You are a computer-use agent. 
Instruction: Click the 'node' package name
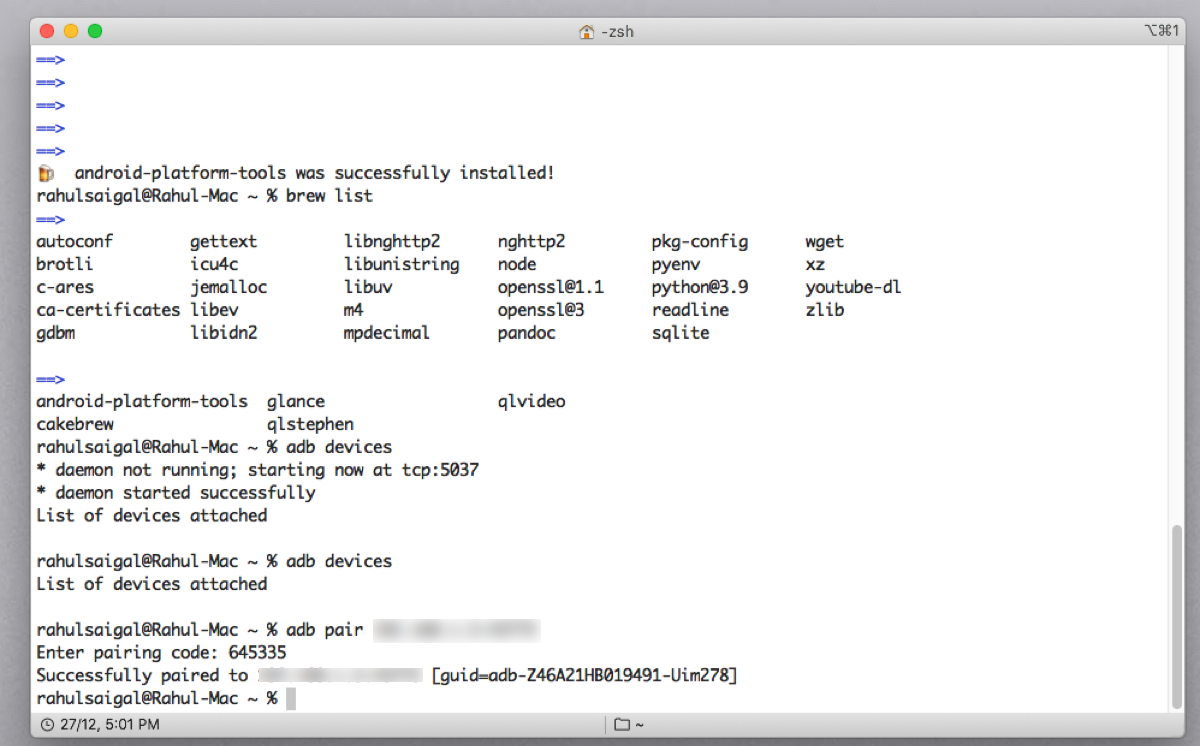516,265
